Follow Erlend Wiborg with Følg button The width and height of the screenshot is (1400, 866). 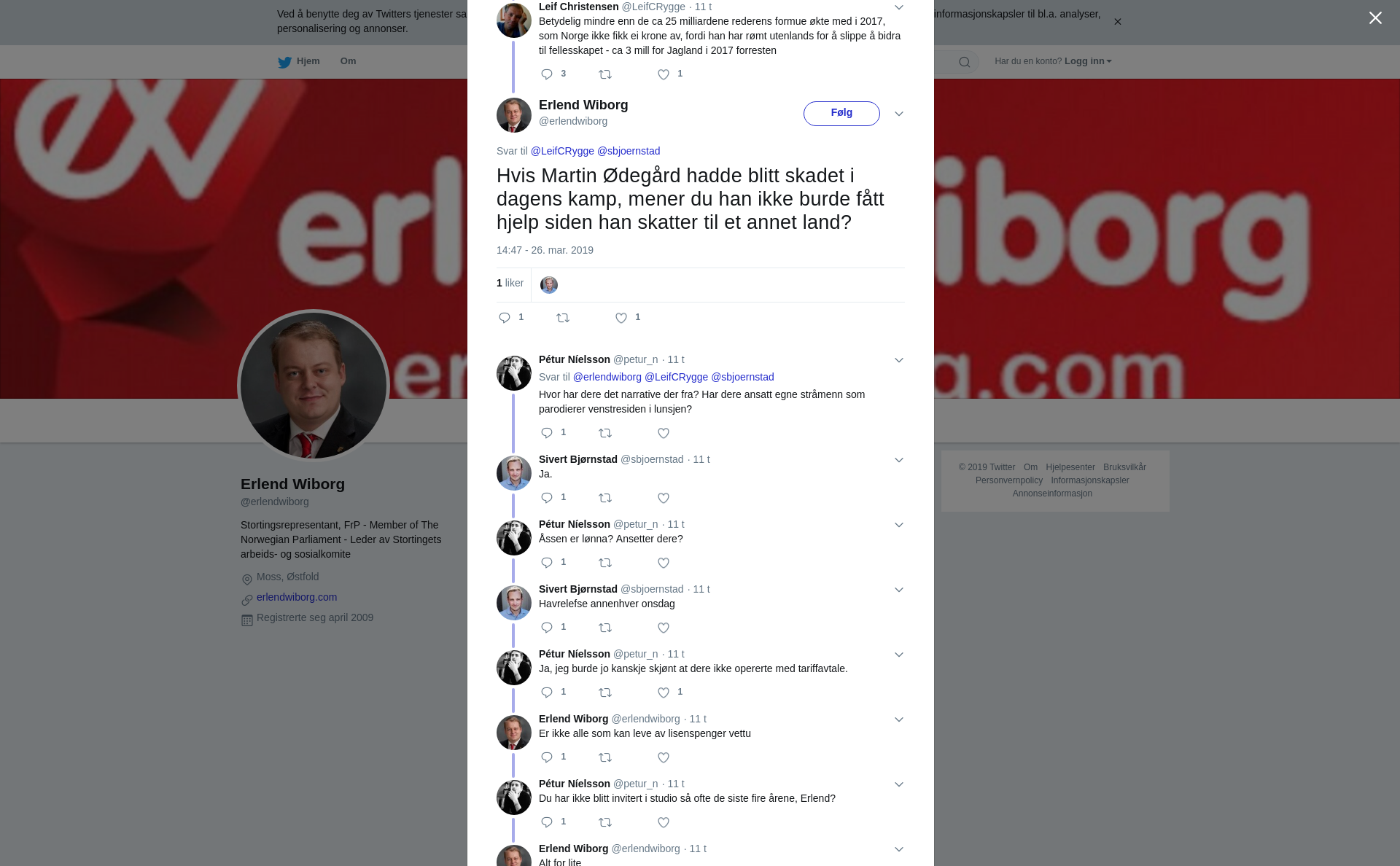[x=841, y=113]
